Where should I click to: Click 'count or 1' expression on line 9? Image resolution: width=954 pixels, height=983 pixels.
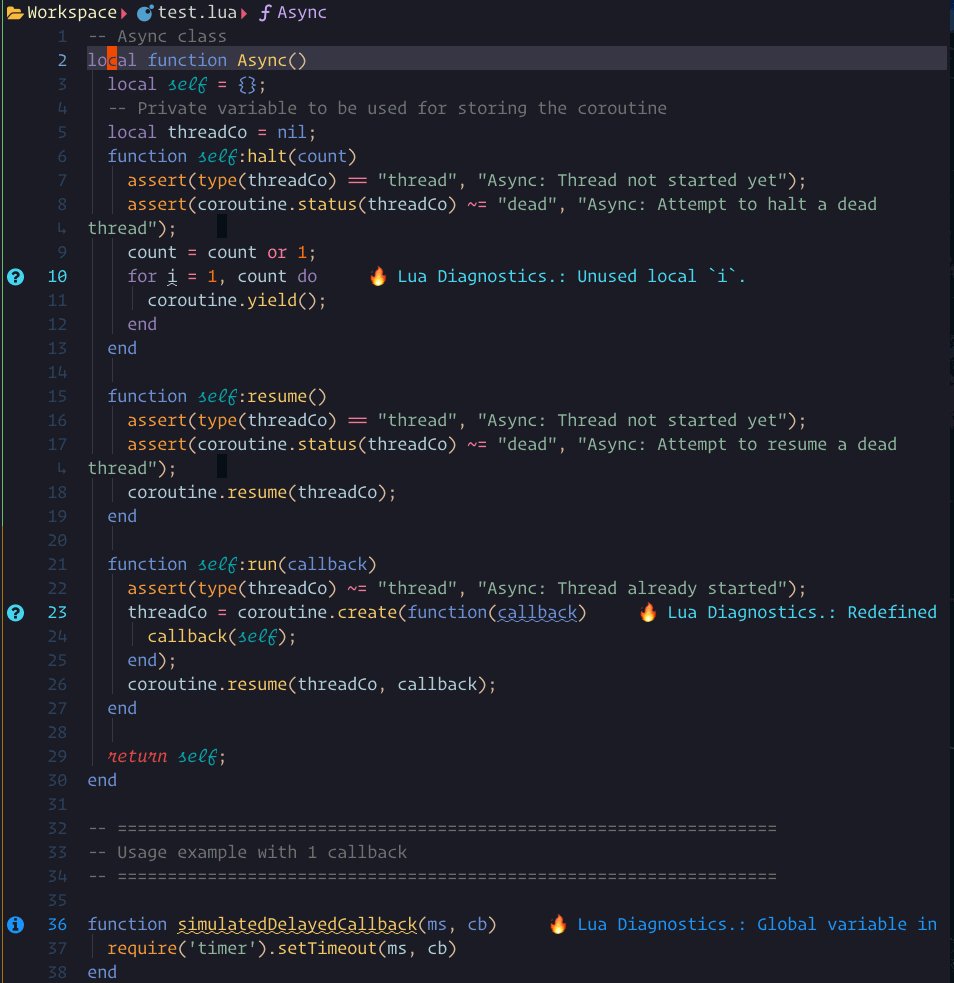click(x=257, y=253)
